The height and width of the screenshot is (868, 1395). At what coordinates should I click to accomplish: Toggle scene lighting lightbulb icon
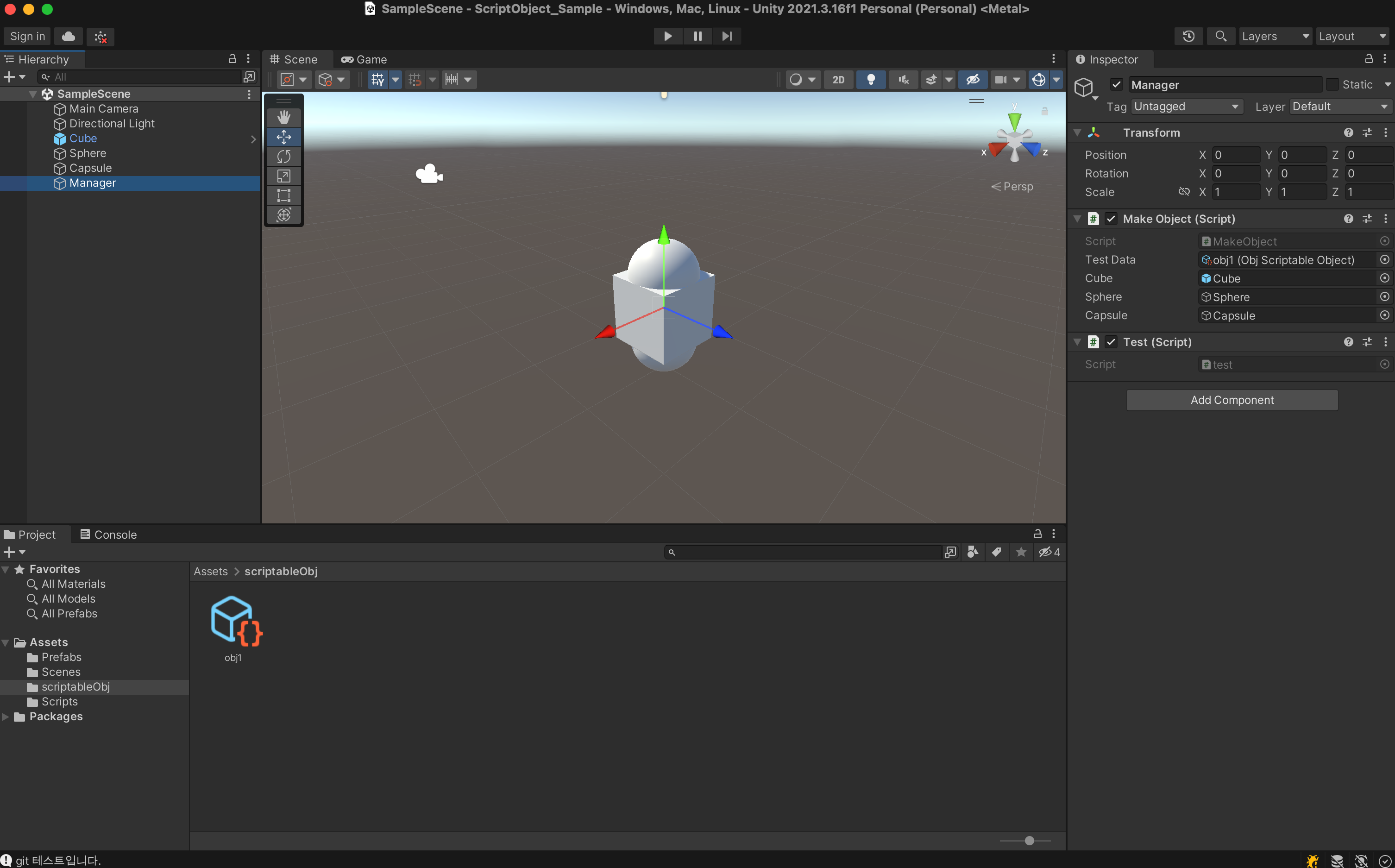[870, 79]
